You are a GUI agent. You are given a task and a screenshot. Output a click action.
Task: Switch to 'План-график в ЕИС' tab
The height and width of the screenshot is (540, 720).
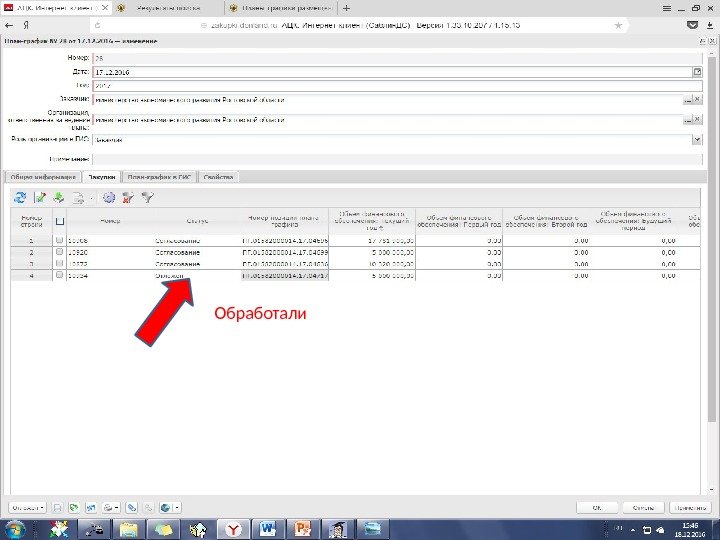coord(159,177)
